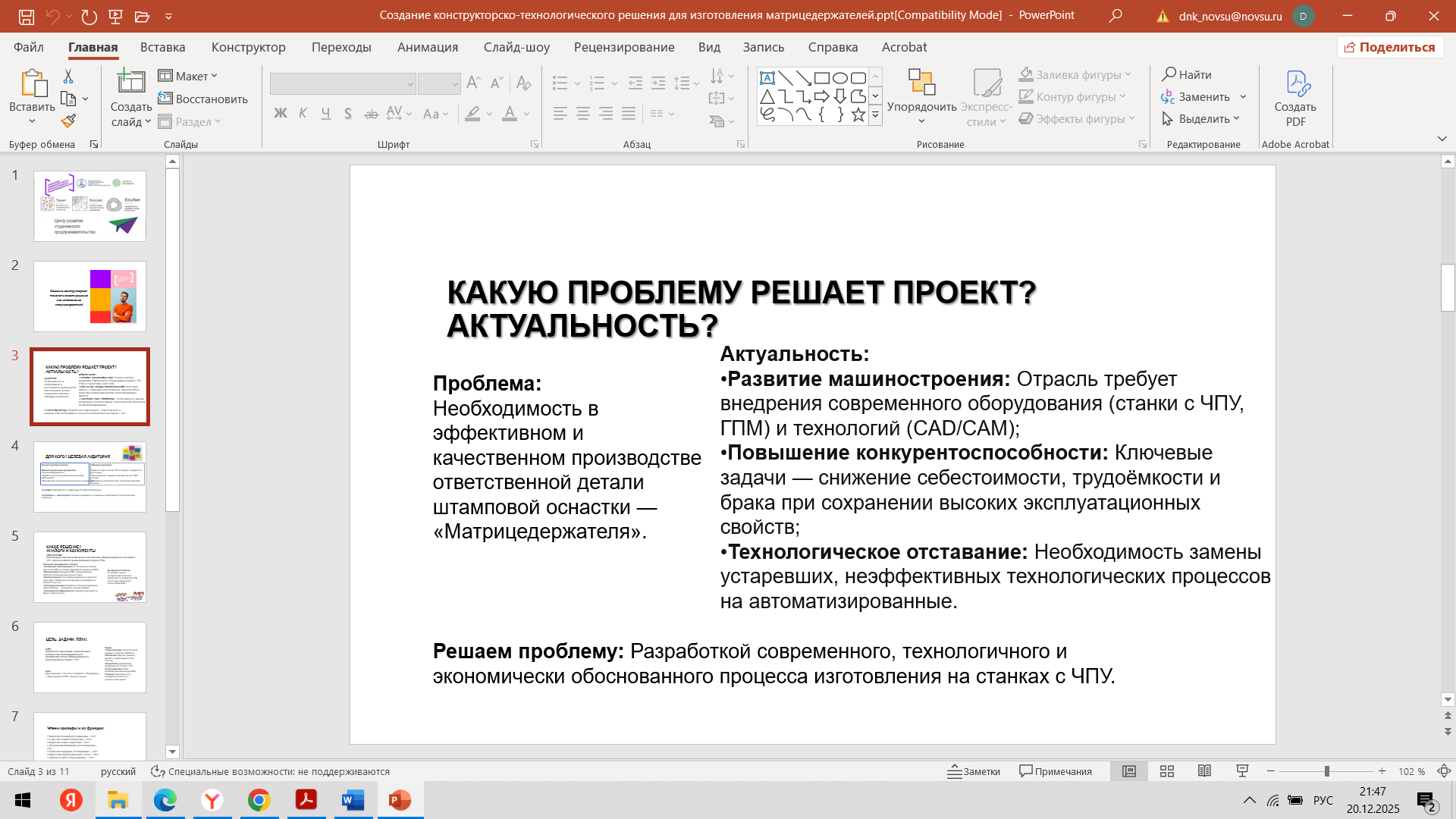1456x819 pixels.
Task: Toggle the Notes pane (Заметки)
Action: [974, 771]
